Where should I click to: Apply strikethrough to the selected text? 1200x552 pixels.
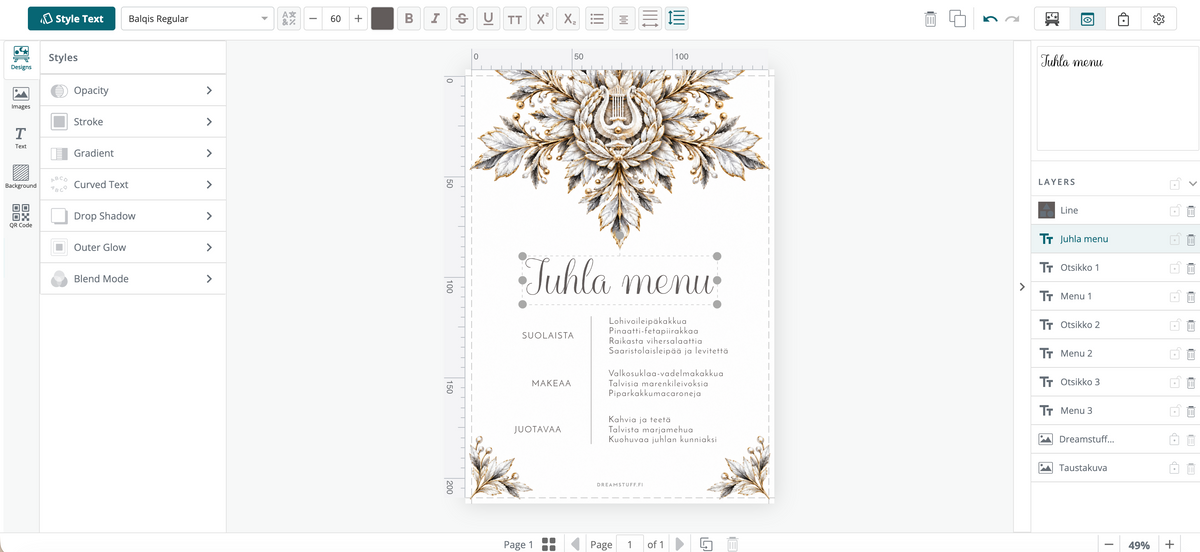point(461,19)
